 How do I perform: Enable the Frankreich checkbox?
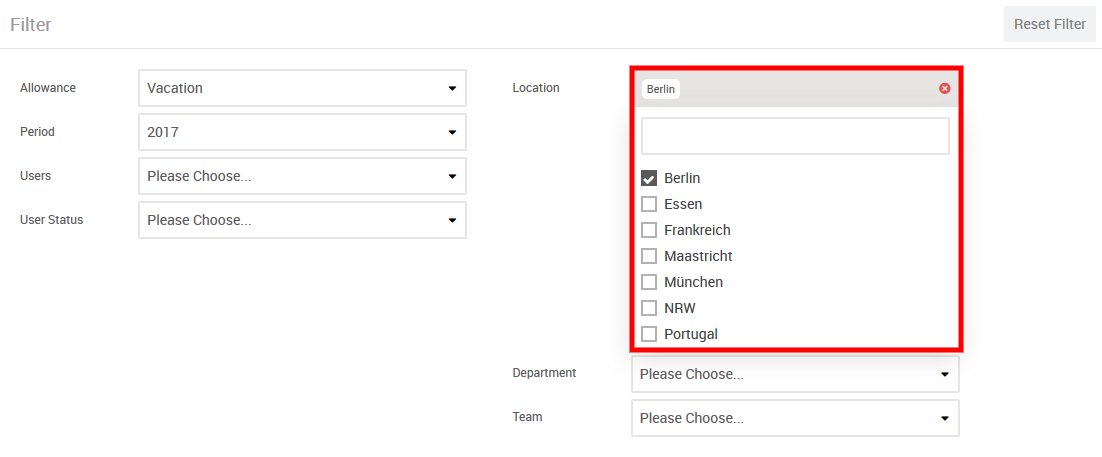click(649, 230)
